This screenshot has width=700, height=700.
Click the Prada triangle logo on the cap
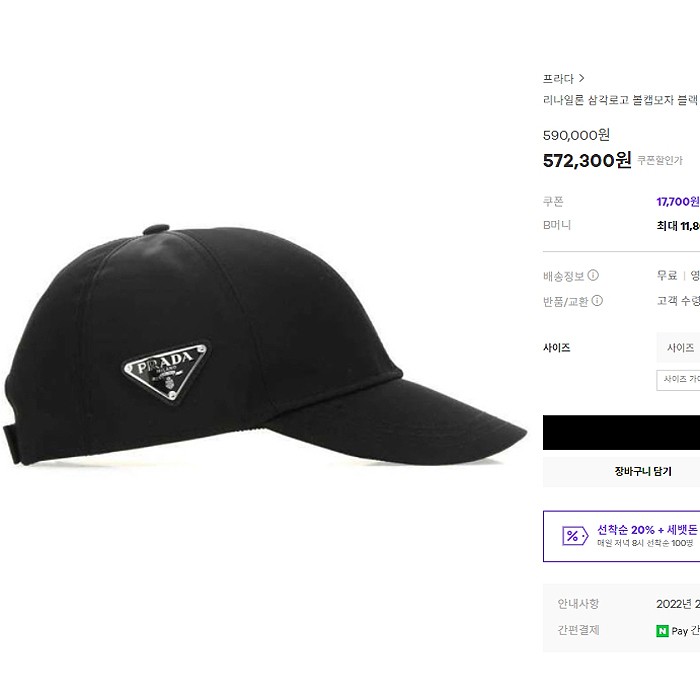[166, 371]
